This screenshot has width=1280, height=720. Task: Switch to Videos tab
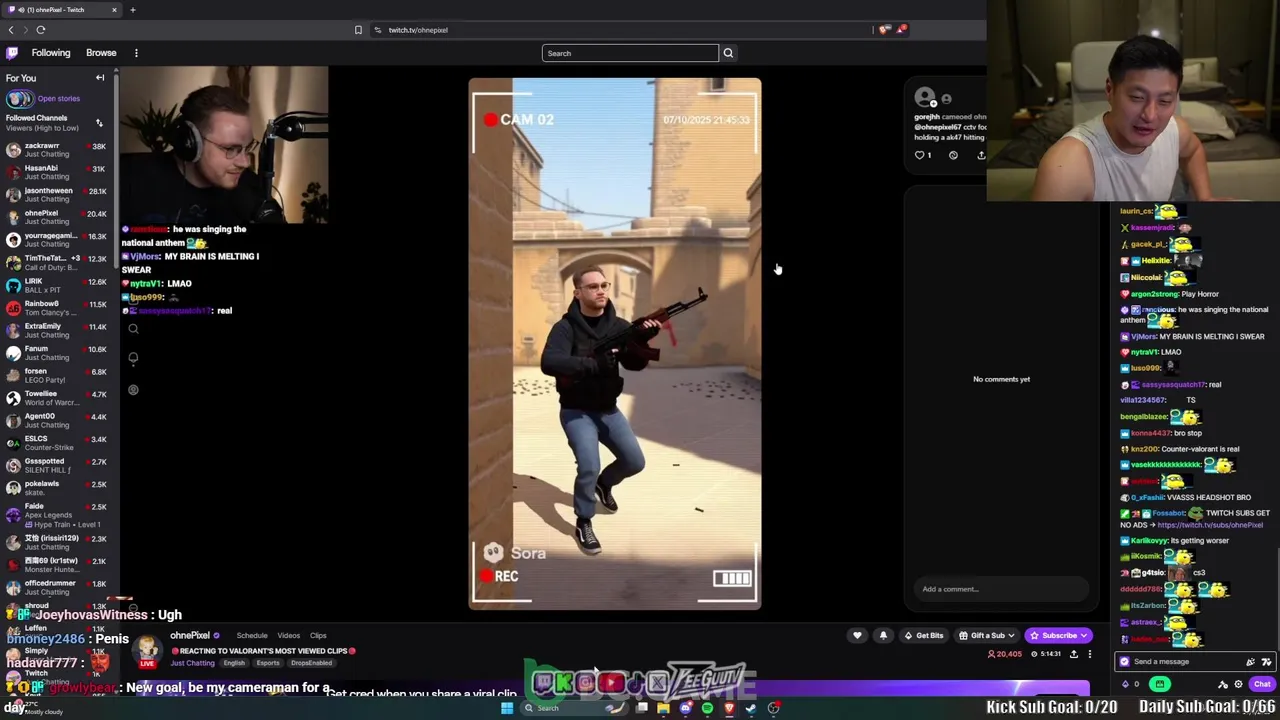click(x=288, y=636)
